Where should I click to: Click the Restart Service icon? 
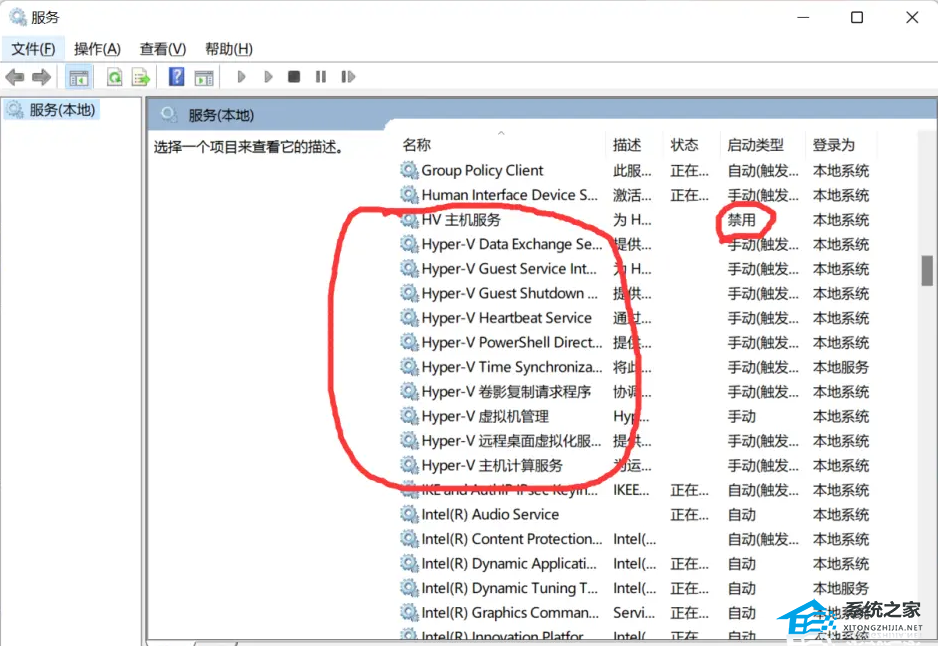(348, 77)
